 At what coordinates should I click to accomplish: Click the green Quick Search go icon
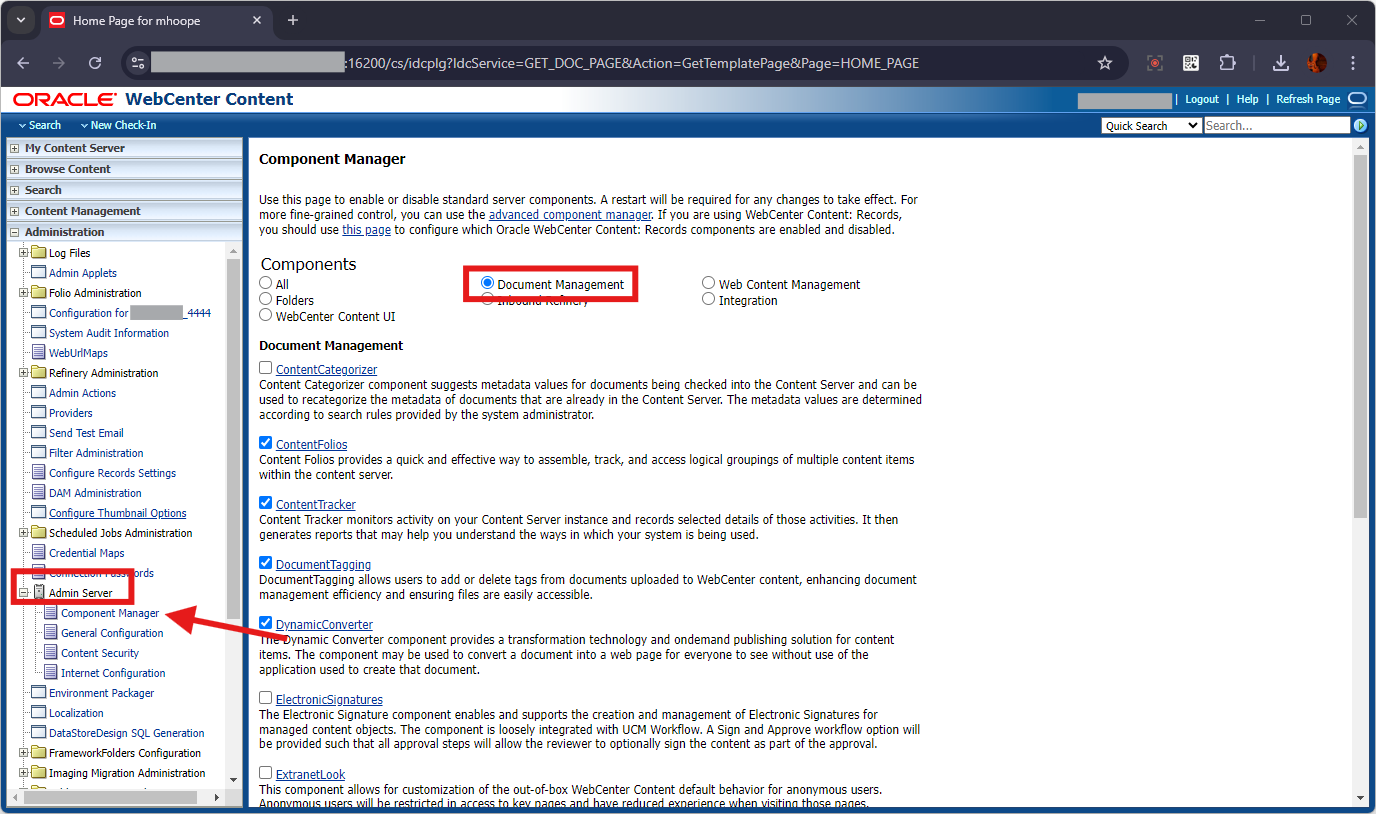pyautogui.click(x=1360, y=126)
